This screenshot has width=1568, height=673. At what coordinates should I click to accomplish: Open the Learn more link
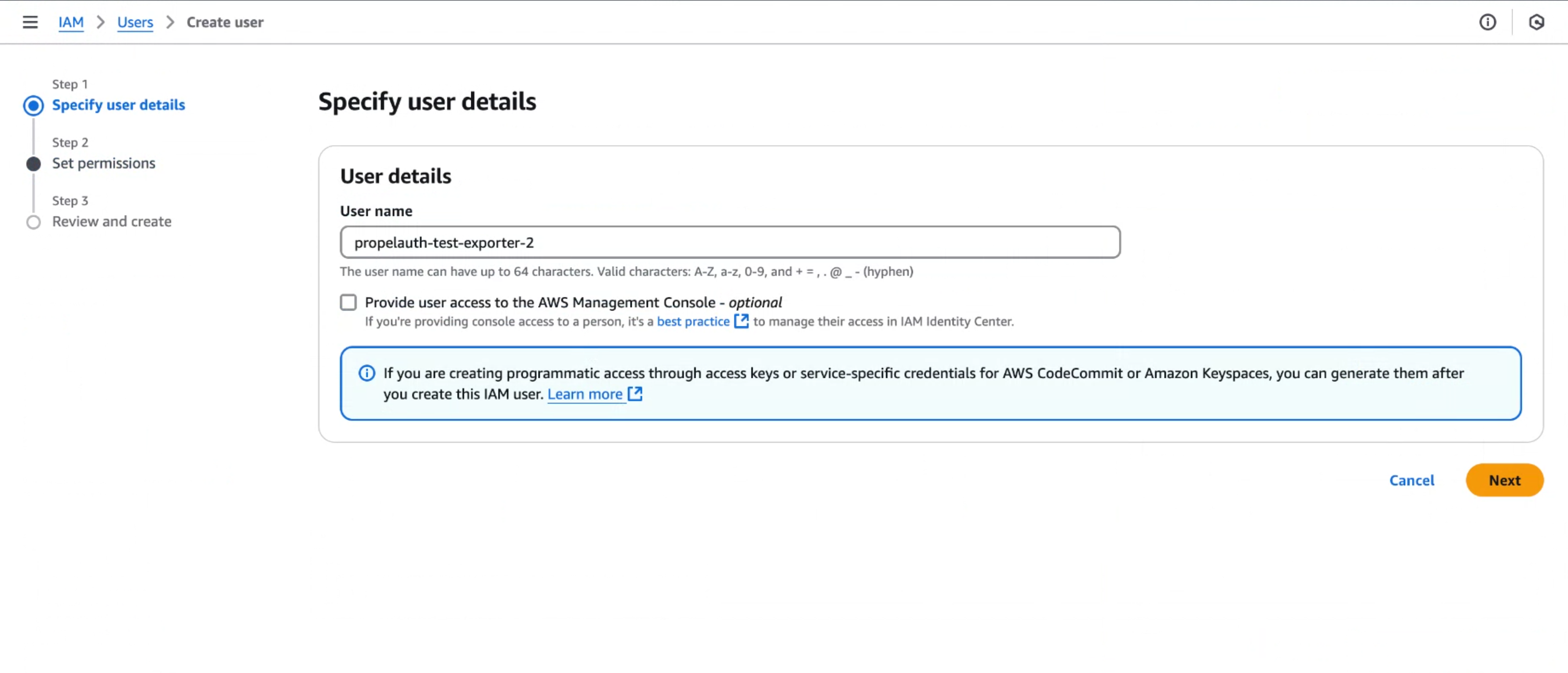click(585, 394)
